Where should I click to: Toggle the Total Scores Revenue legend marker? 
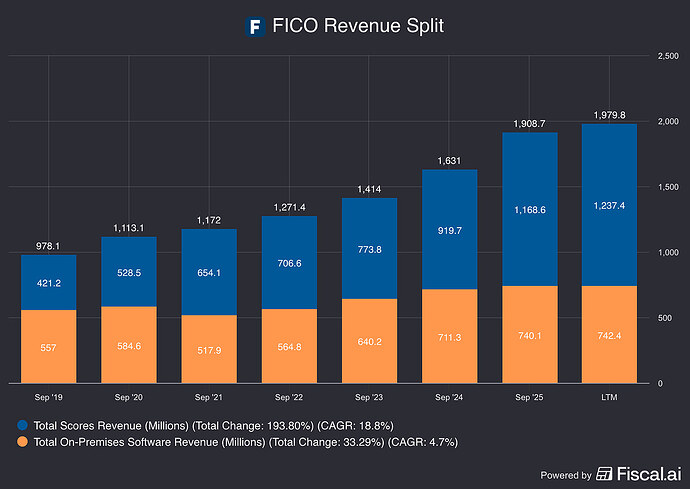(x=22, y=425)
